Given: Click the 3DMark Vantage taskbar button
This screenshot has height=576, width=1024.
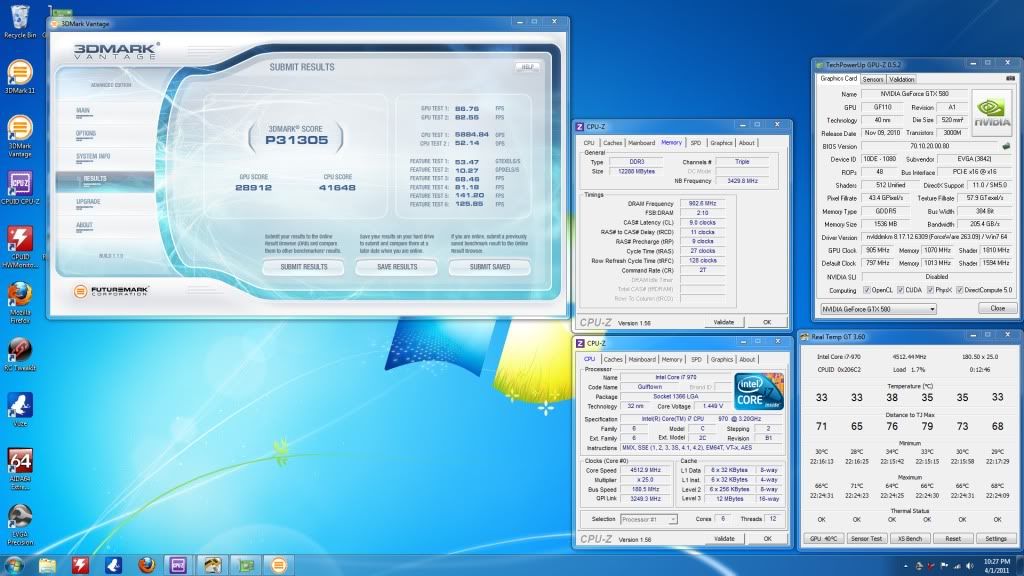Looking at the screenshot, I should tap(279, 565).
